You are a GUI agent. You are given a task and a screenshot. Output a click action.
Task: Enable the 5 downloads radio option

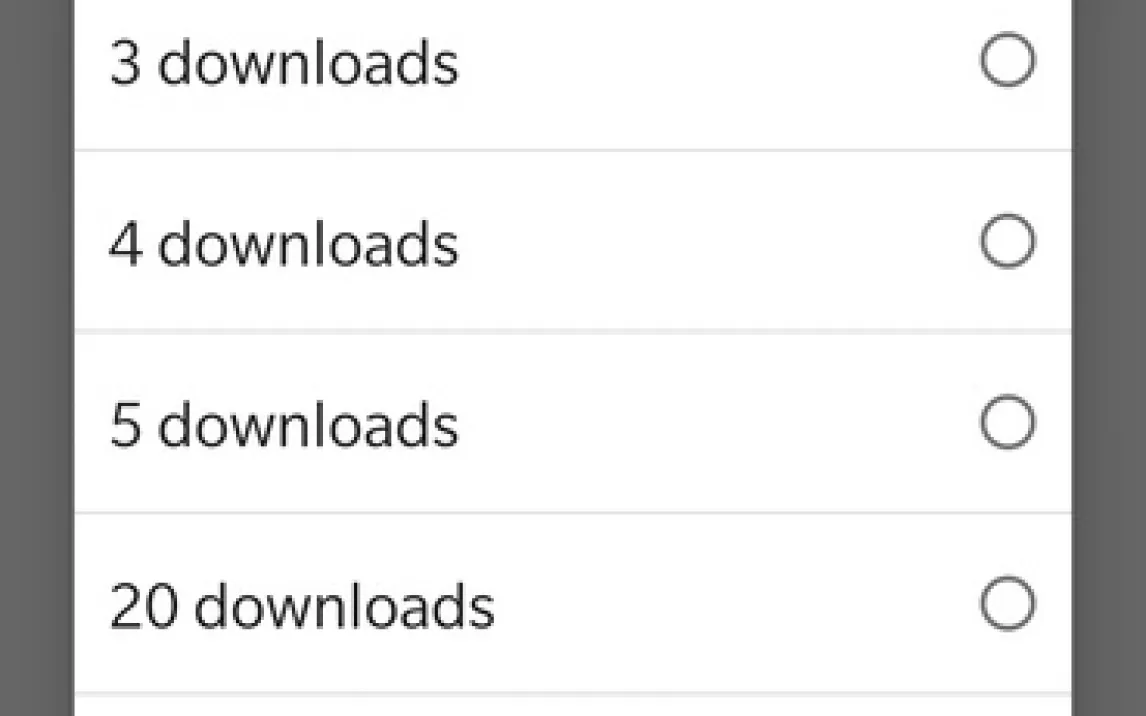pos(1007,422)
